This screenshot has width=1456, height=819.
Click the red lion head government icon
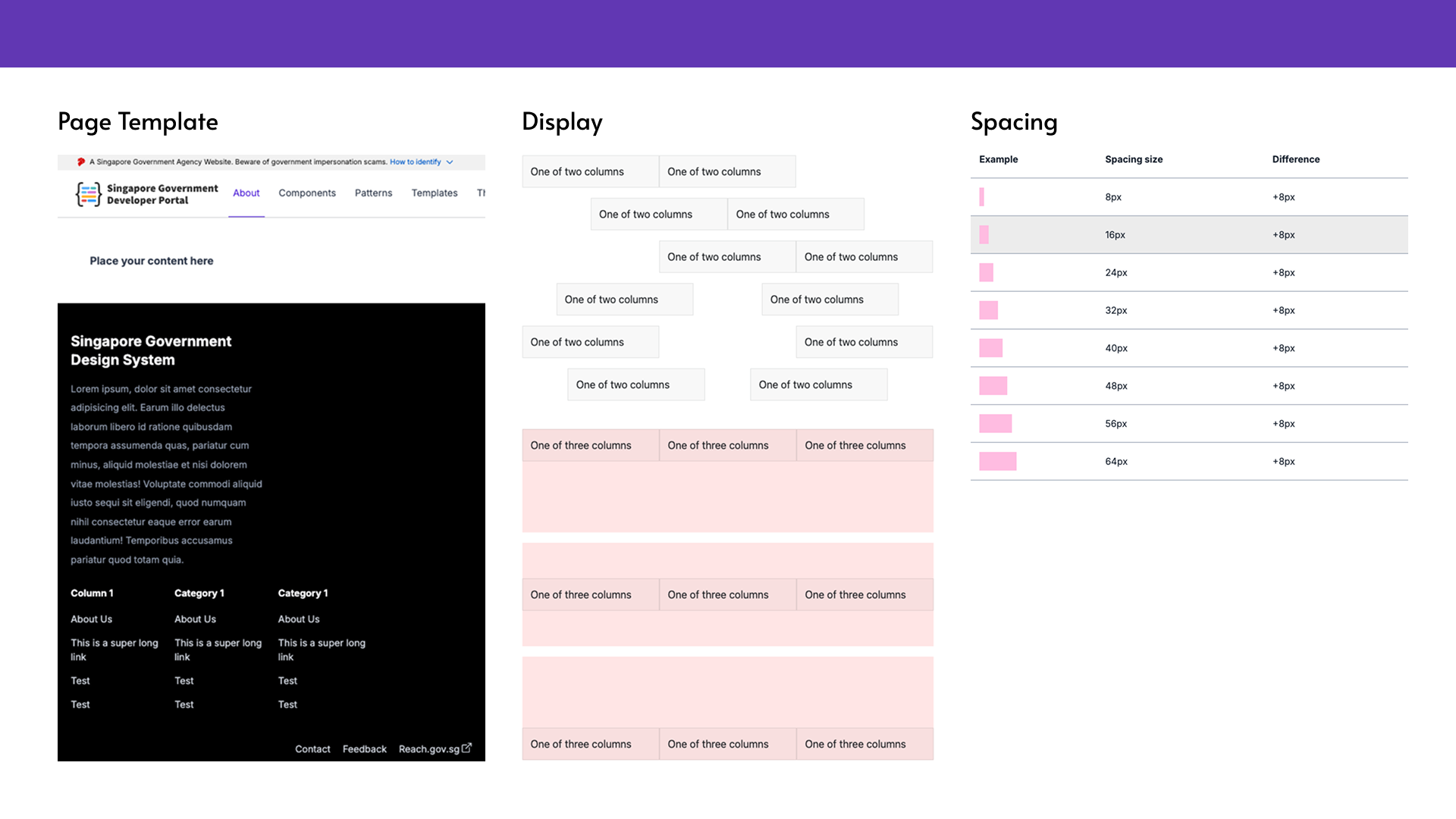click(x=81, y=162)
